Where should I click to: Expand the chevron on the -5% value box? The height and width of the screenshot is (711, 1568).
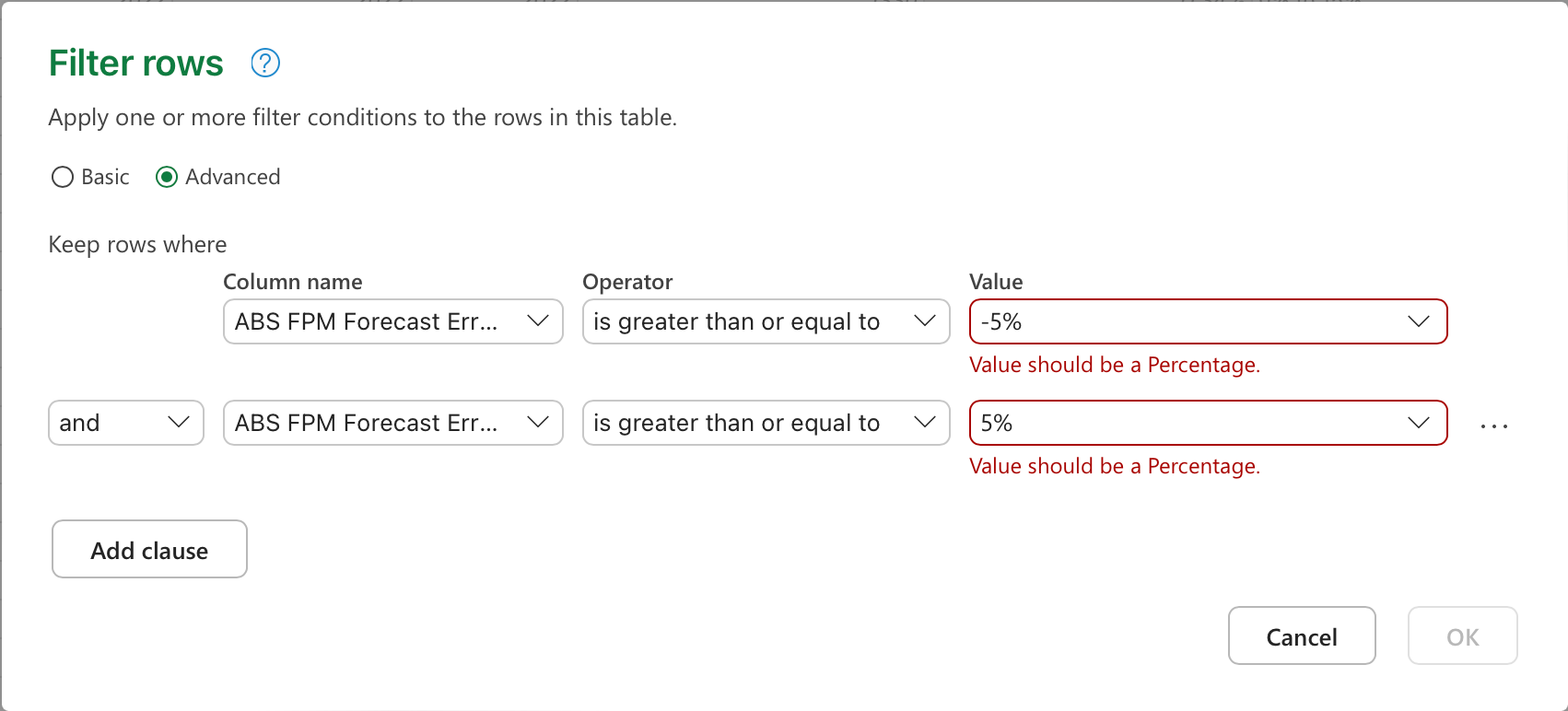pyautogui.click(x=1421, y=321)
